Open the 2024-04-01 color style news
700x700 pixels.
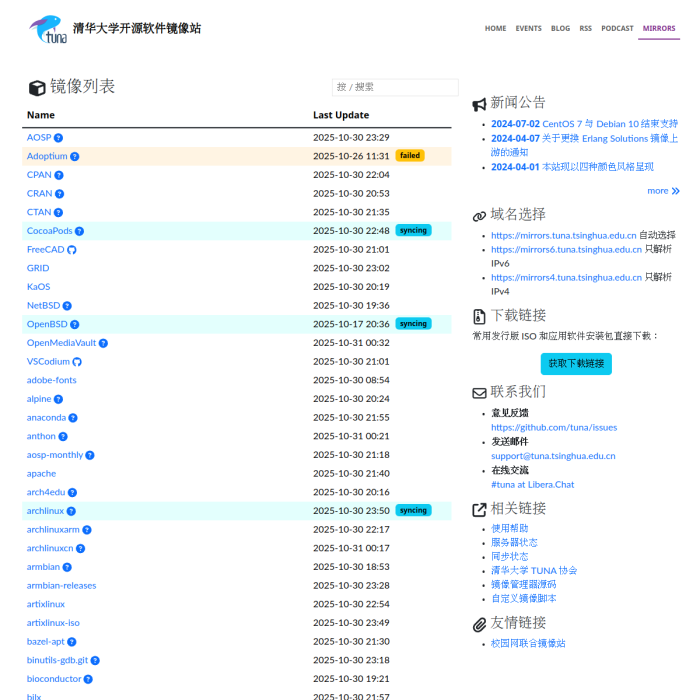click(x=572, y=167)
